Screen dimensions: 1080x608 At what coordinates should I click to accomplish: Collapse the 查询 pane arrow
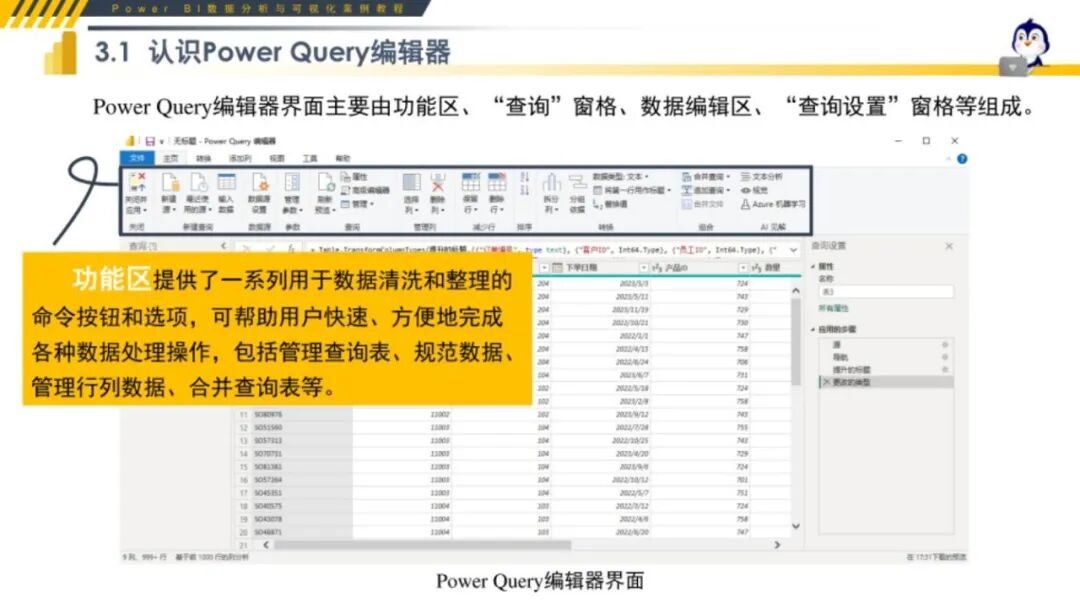[x=223, y=246]
